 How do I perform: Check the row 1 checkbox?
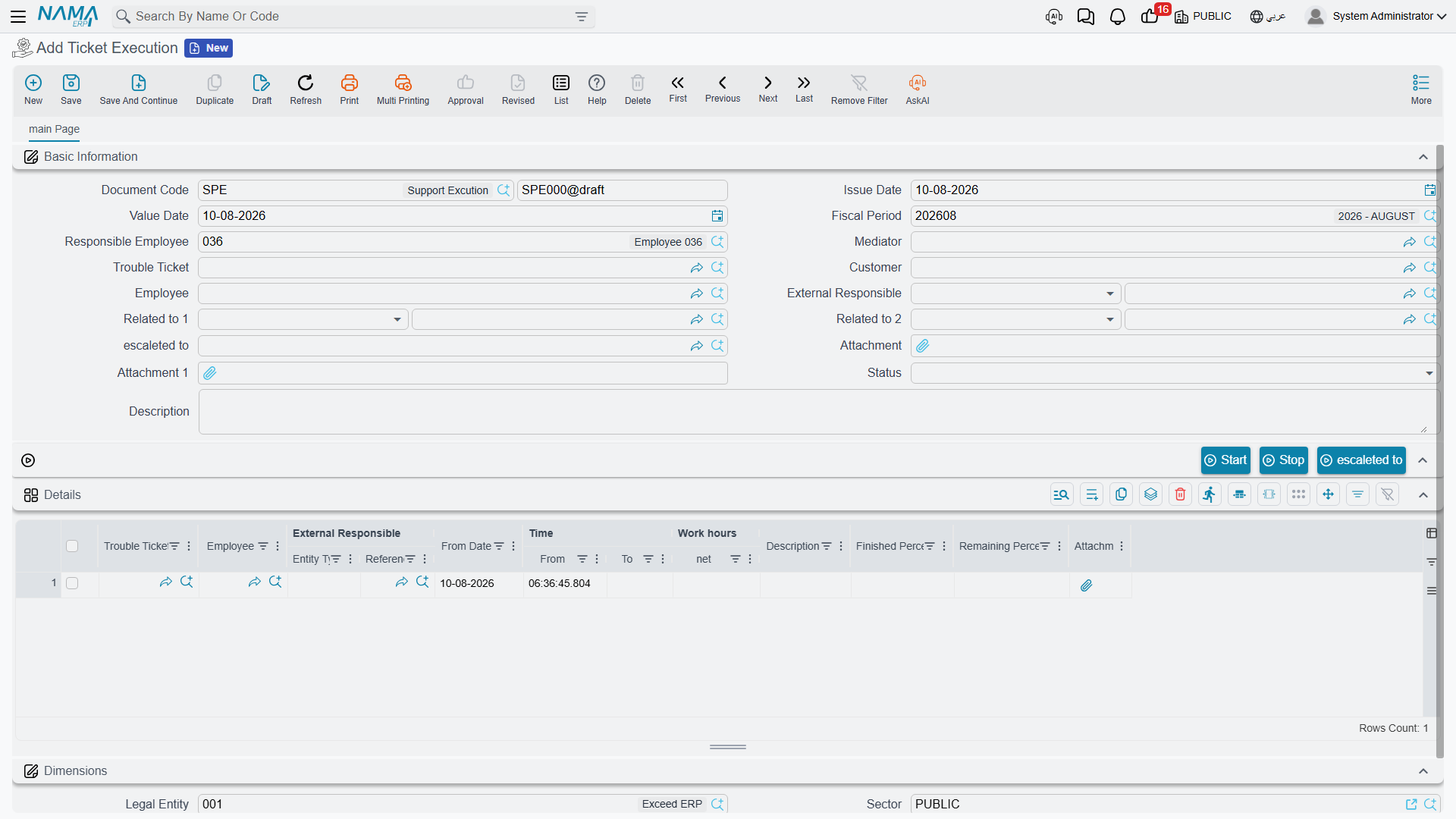pyautogui.click(x=72, y=583)
